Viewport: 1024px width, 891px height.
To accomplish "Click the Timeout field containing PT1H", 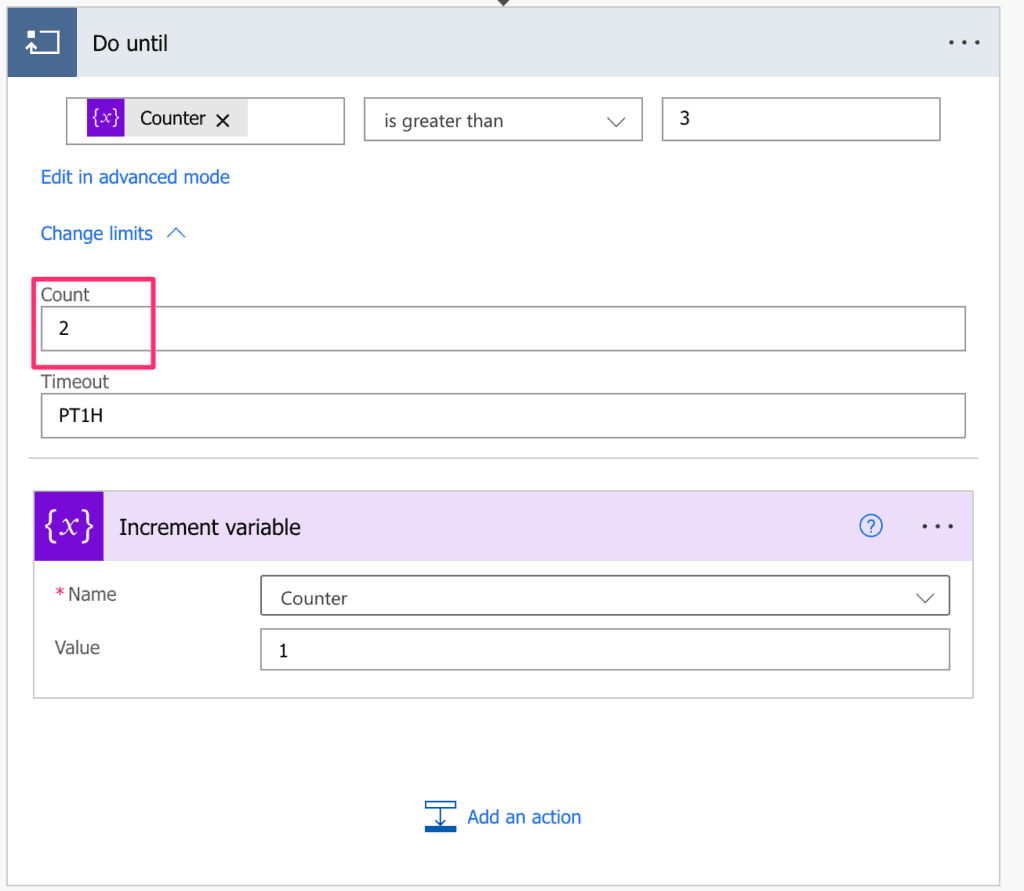I will point(503,415).
